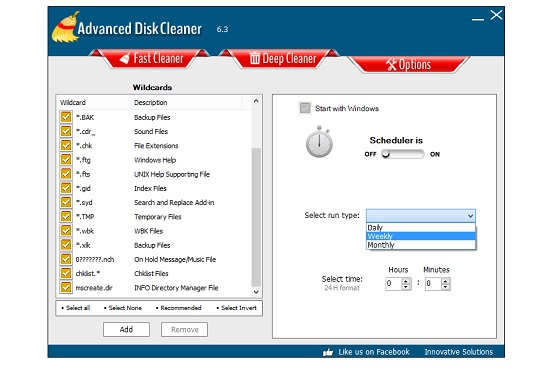Select the INFO Directory Manager File description
This screenshot has height=370, width=550.
click(x=176, y=288)
